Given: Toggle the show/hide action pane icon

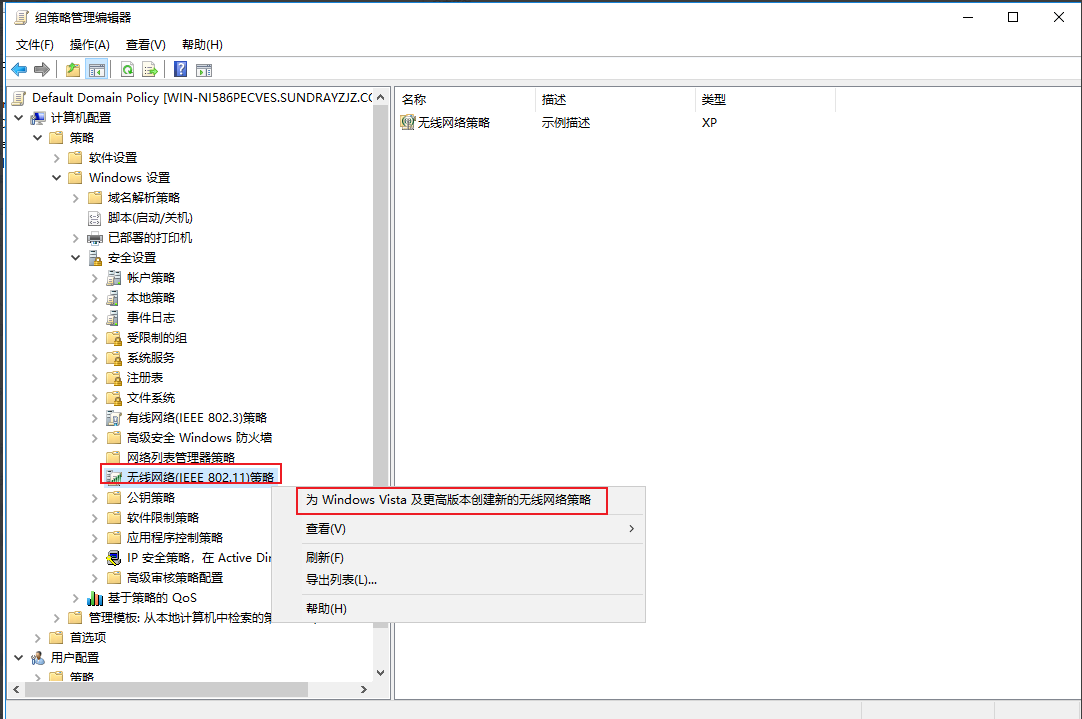Looking at the screenshot, I should coord(204,69).
